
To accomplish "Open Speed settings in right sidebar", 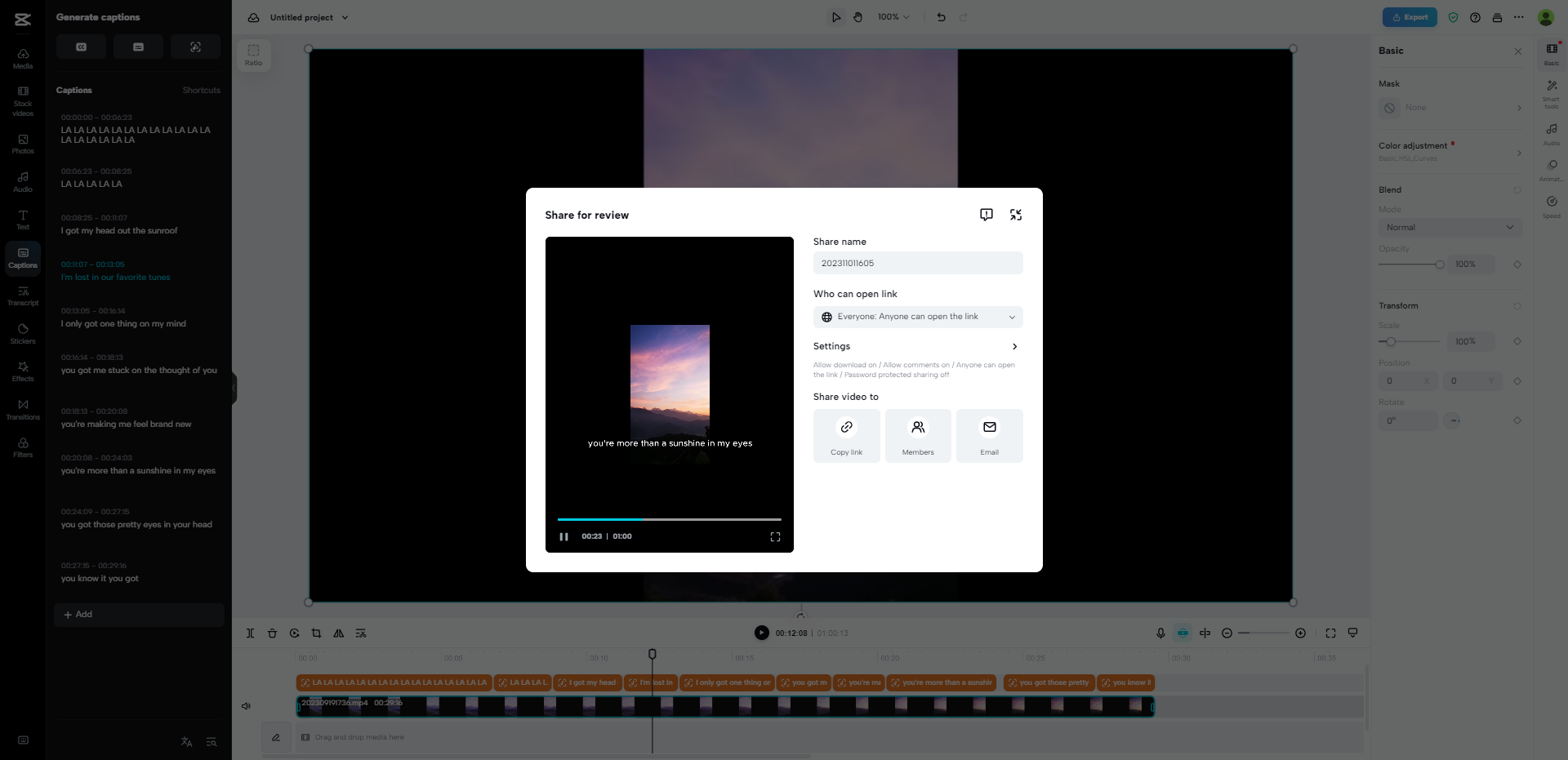I will [x=1552, y=207].
